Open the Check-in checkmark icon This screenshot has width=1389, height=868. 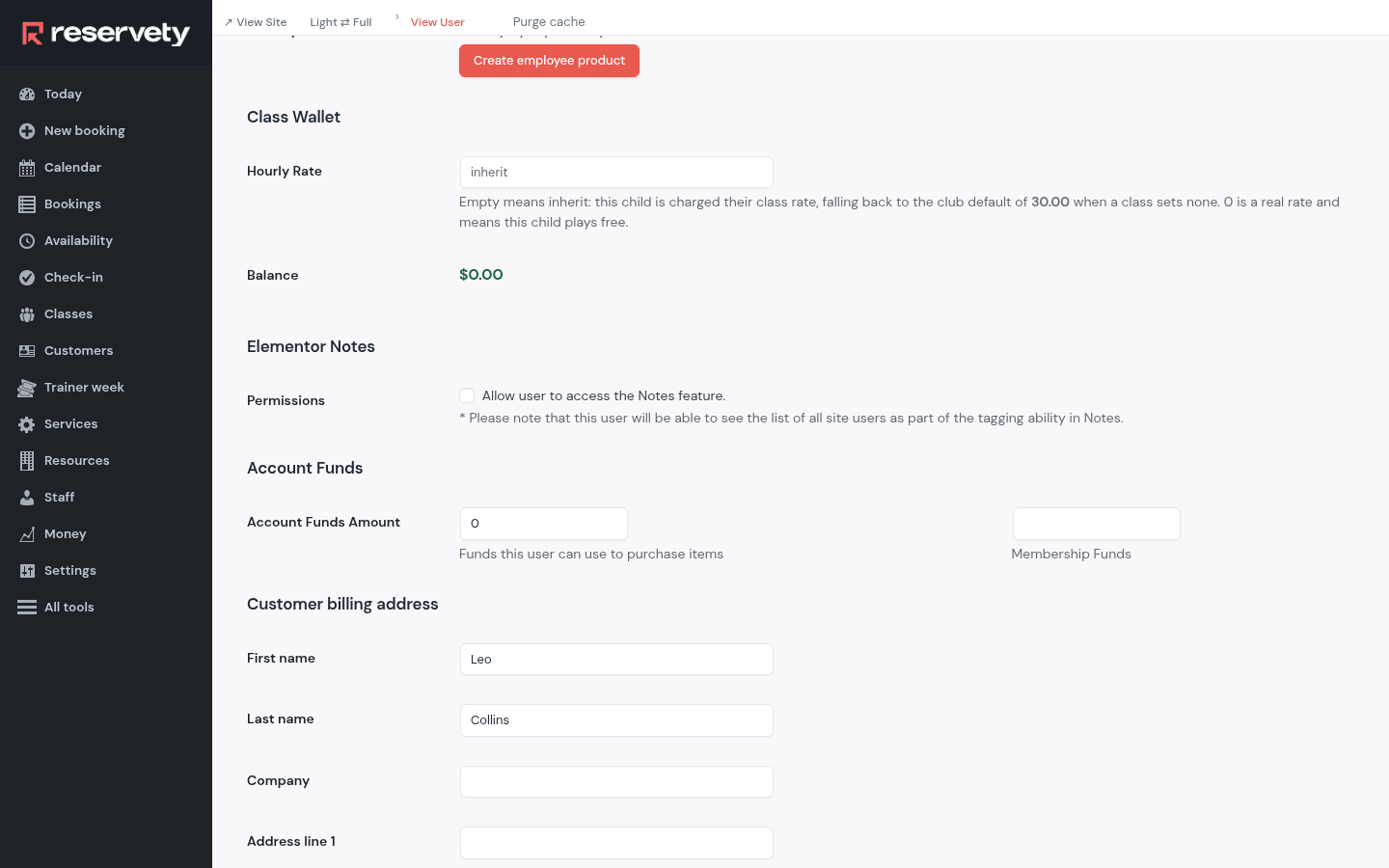27,278
